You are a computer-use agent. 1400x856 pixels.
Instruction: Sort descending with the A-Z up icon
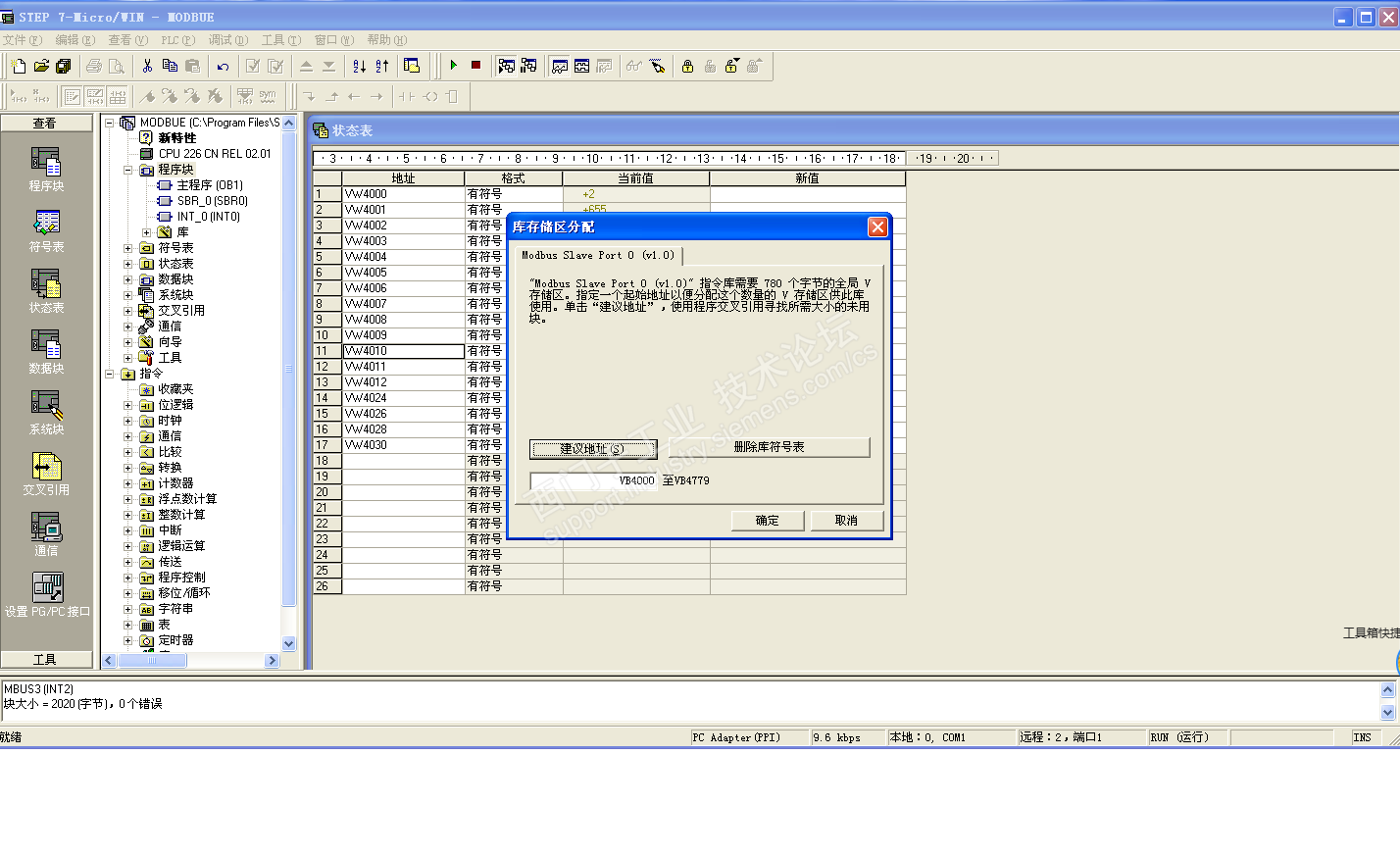(x=381, y=66)
